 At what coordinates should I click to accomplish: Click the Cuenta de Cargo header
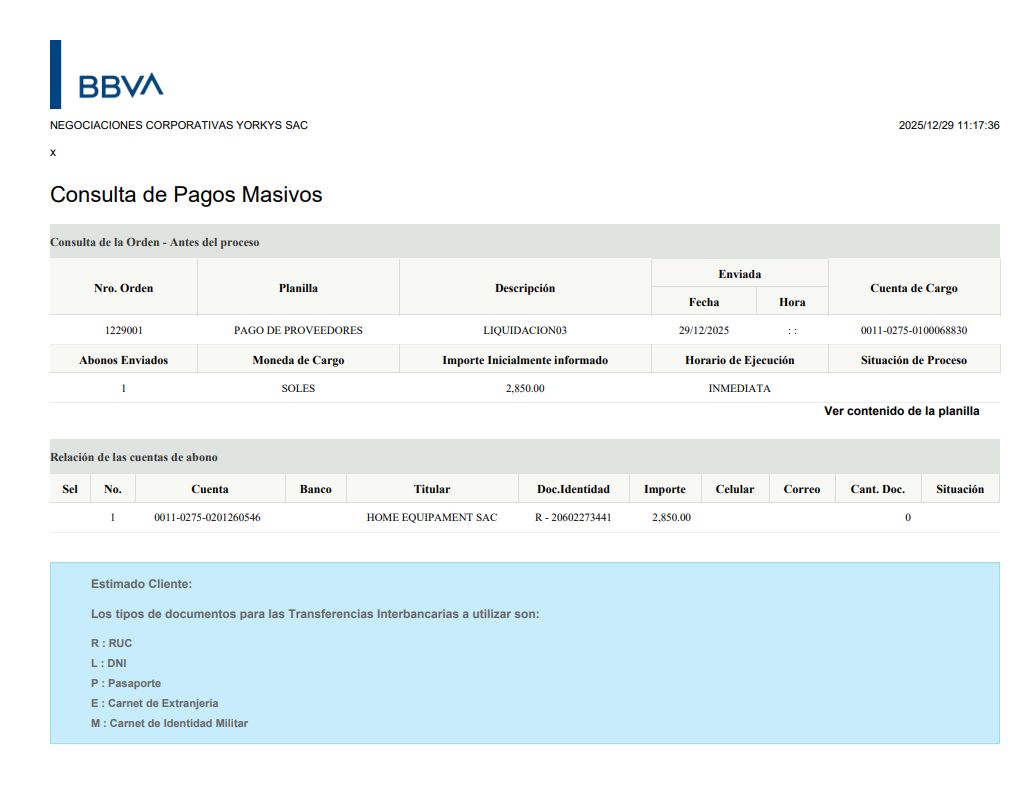pos(913,288)
